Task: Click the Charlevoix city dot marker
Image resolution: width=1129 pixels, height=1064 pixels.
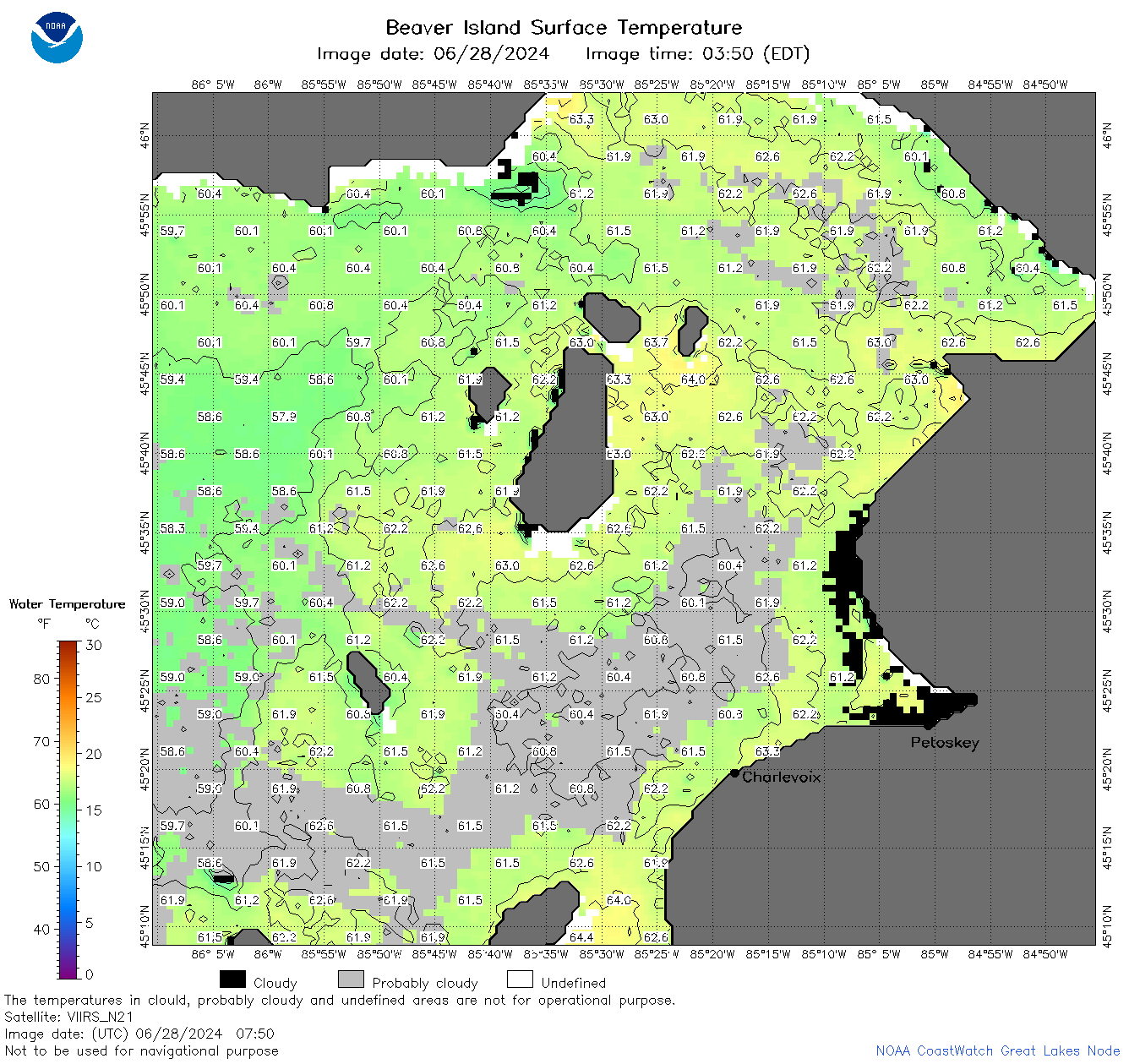Action: pos(735,773)
